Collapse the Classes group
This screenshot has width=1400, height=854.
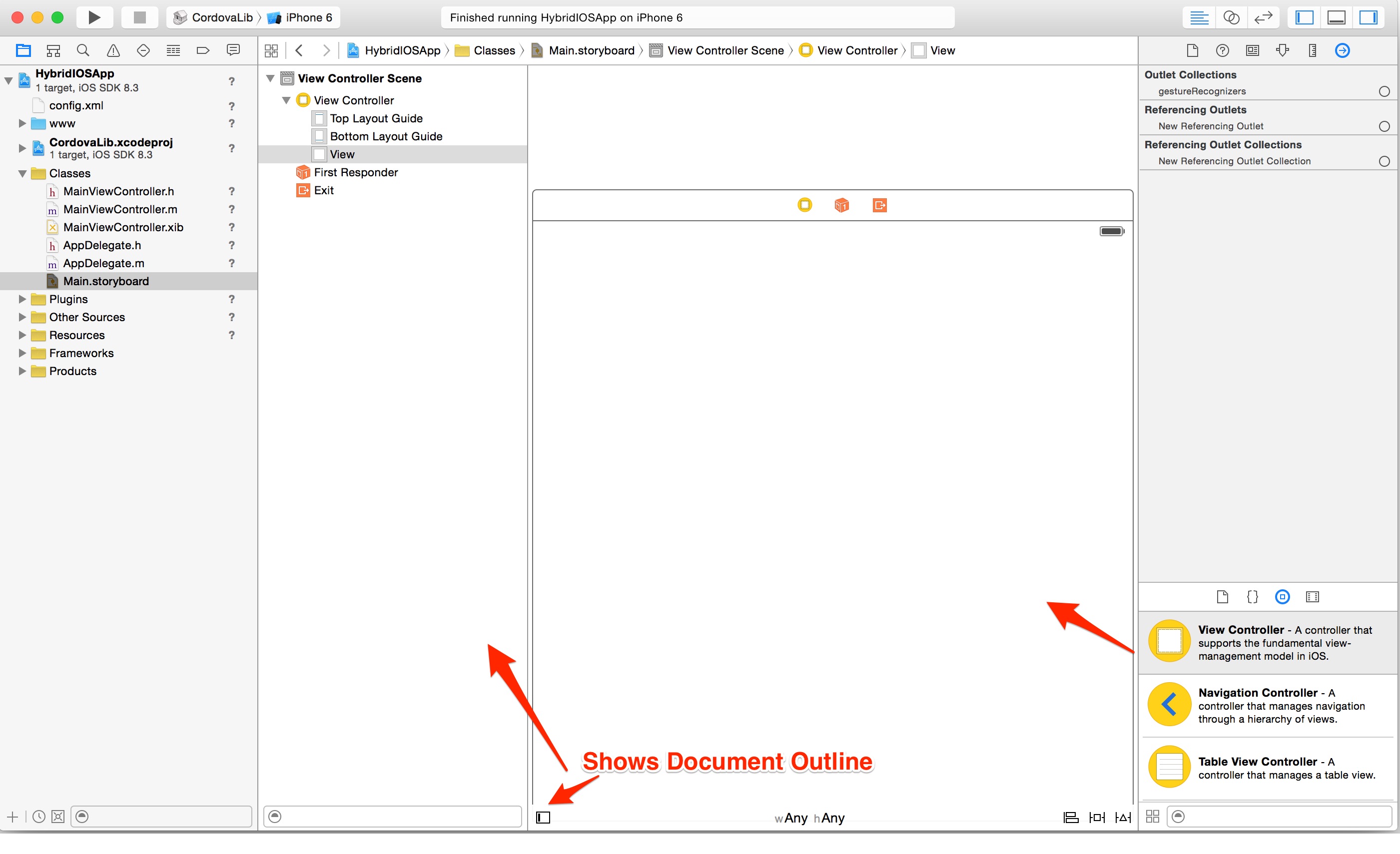pyautogui.click(x=22, y=173)
